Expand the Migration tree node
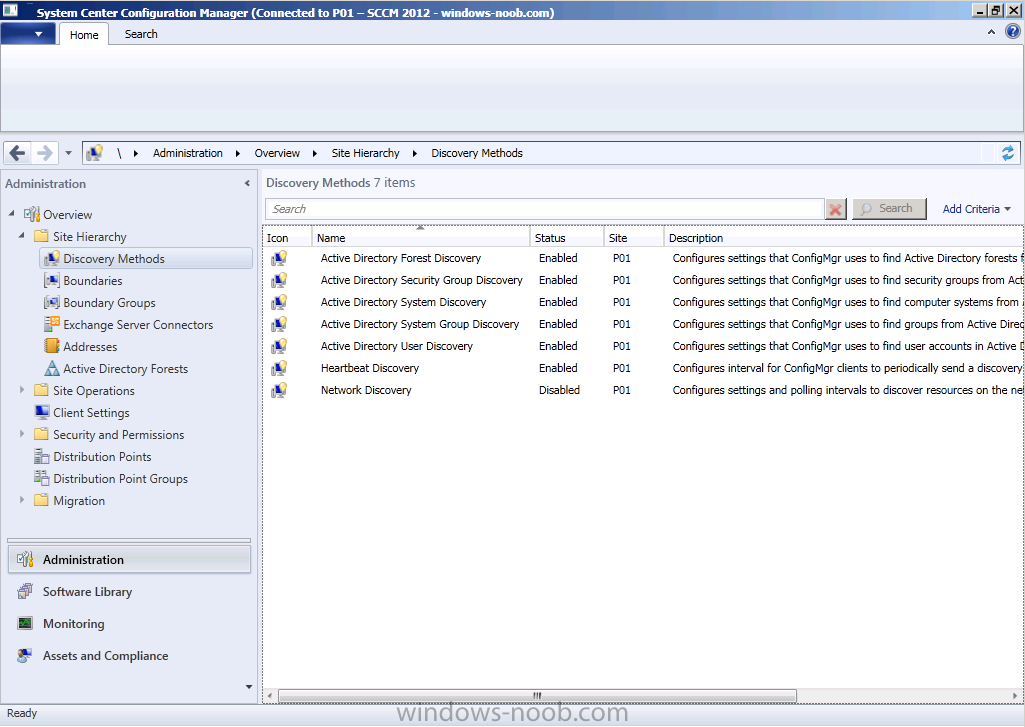Screen dimensions: 1025x727 (22, 499)
